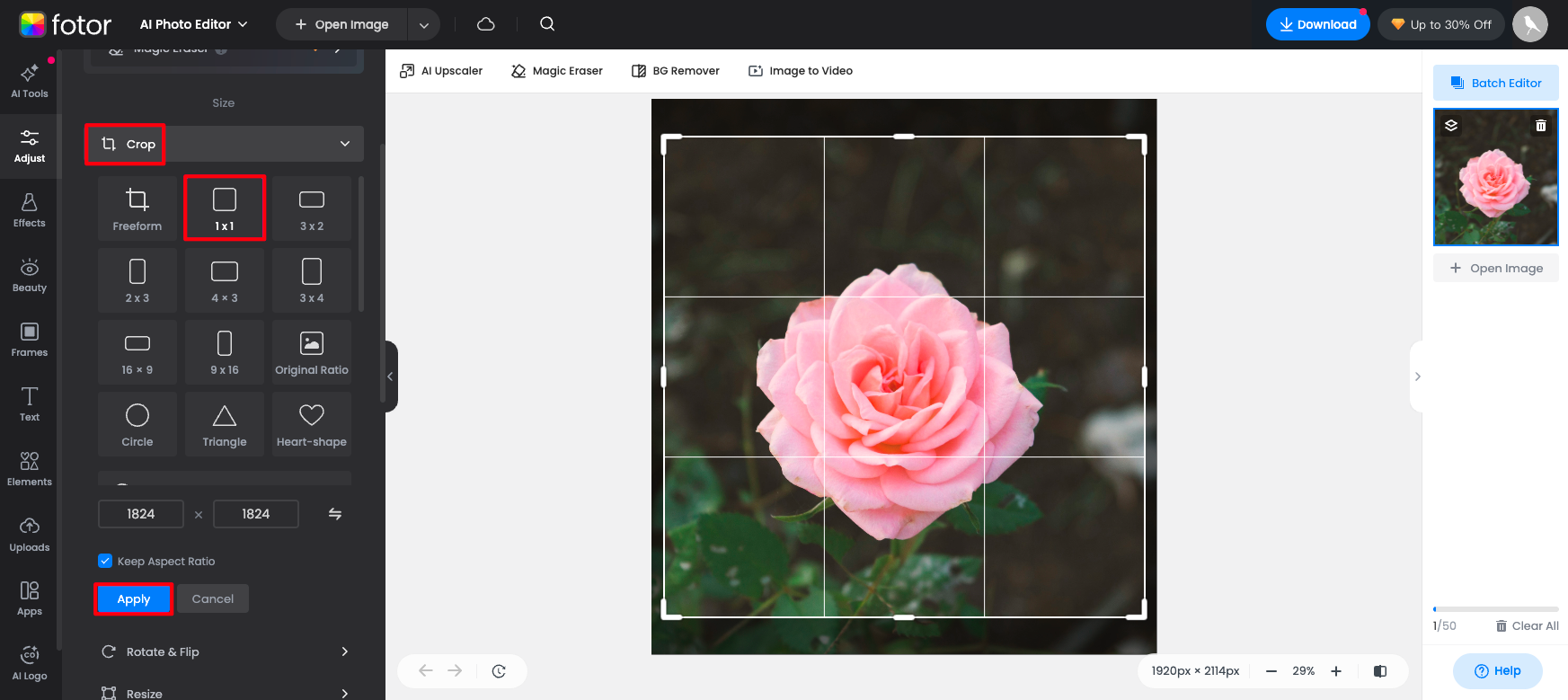Screen dimensions: 1568x700
Task: Collapse the right panel with arrow handle
Action: click(x=1417, y=377)
